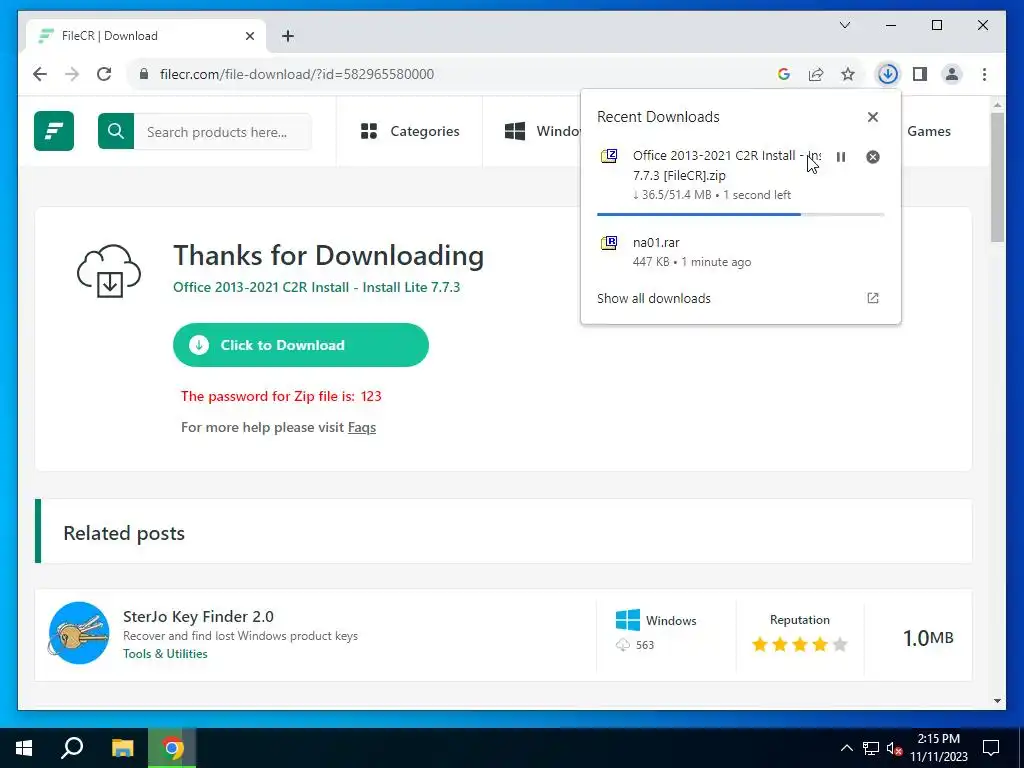Share this page via share icon
The width and height of the screenshot is (1024, 768).
tap(816, 74)
